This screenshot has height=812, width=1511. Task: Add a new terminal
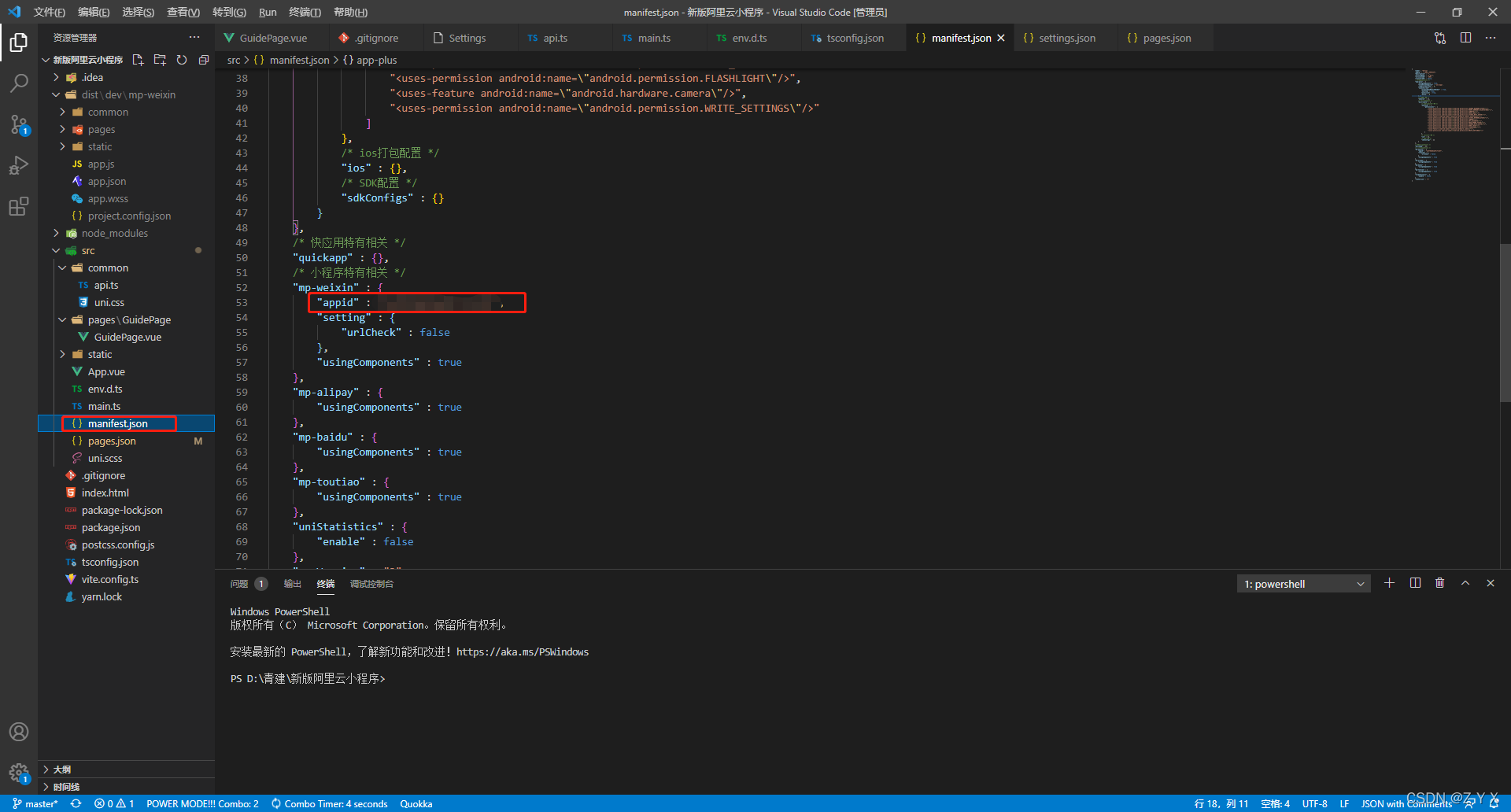click(1389, 583)
